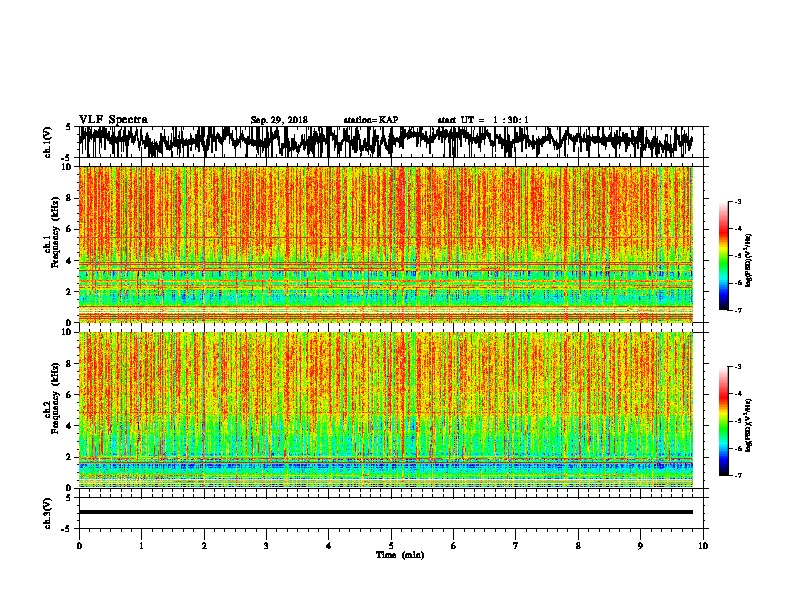Click the time axis tick label '8'

pyautogui.click(x=578, y=546)
